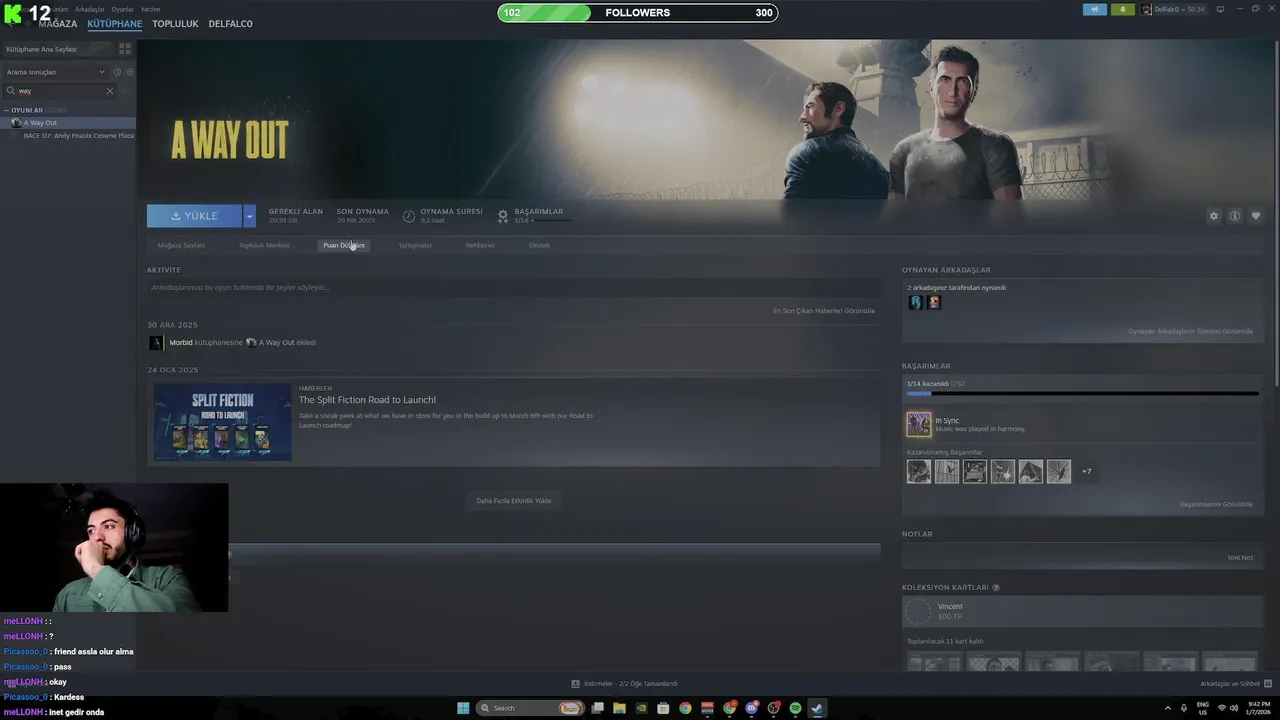This screenshot has width=1280, height=720.
Task: Expand install options arrow next to YÜKLE
Action: 249,216
